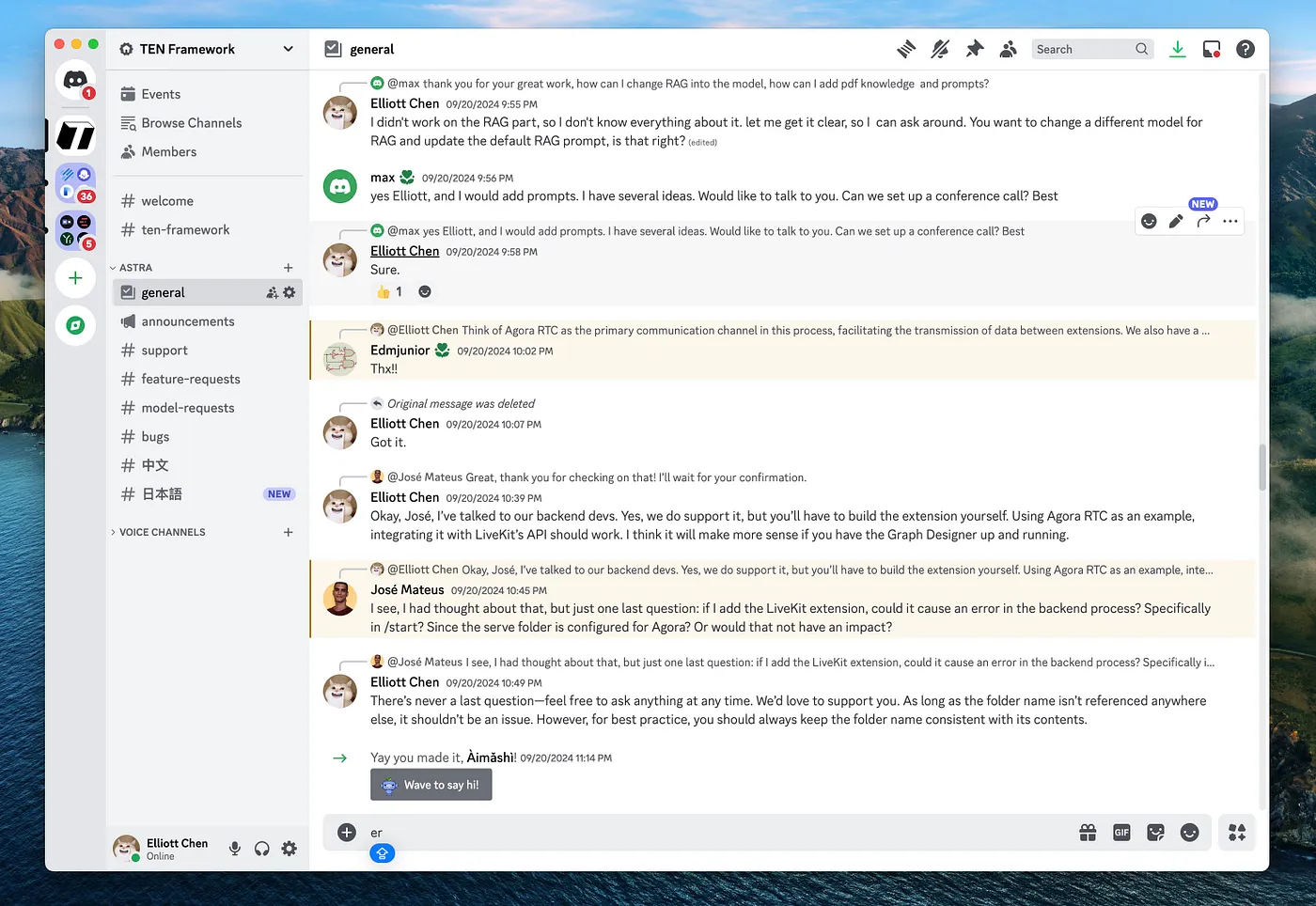This screenshot has height=906, width=1316.
Task: Switch to ten-framework channel
Action: tap(207, 229)
